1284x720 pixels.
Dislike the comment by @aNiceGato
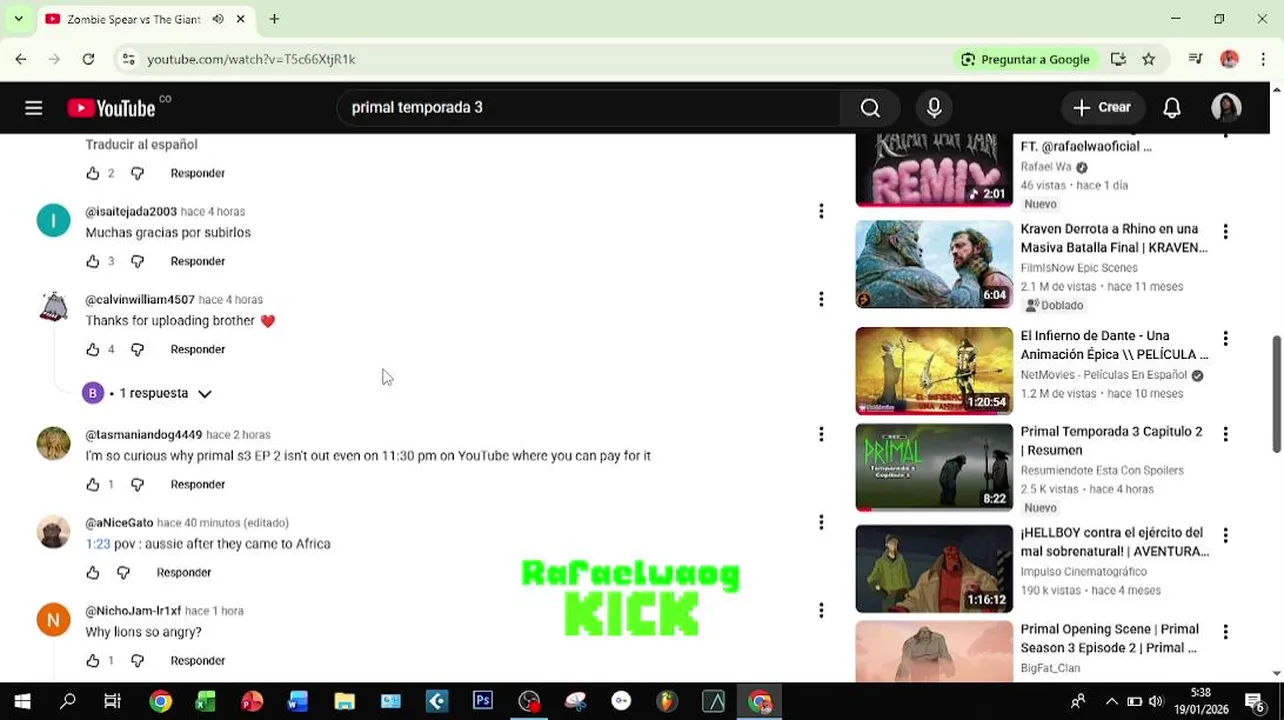click(x=123, y=572)
